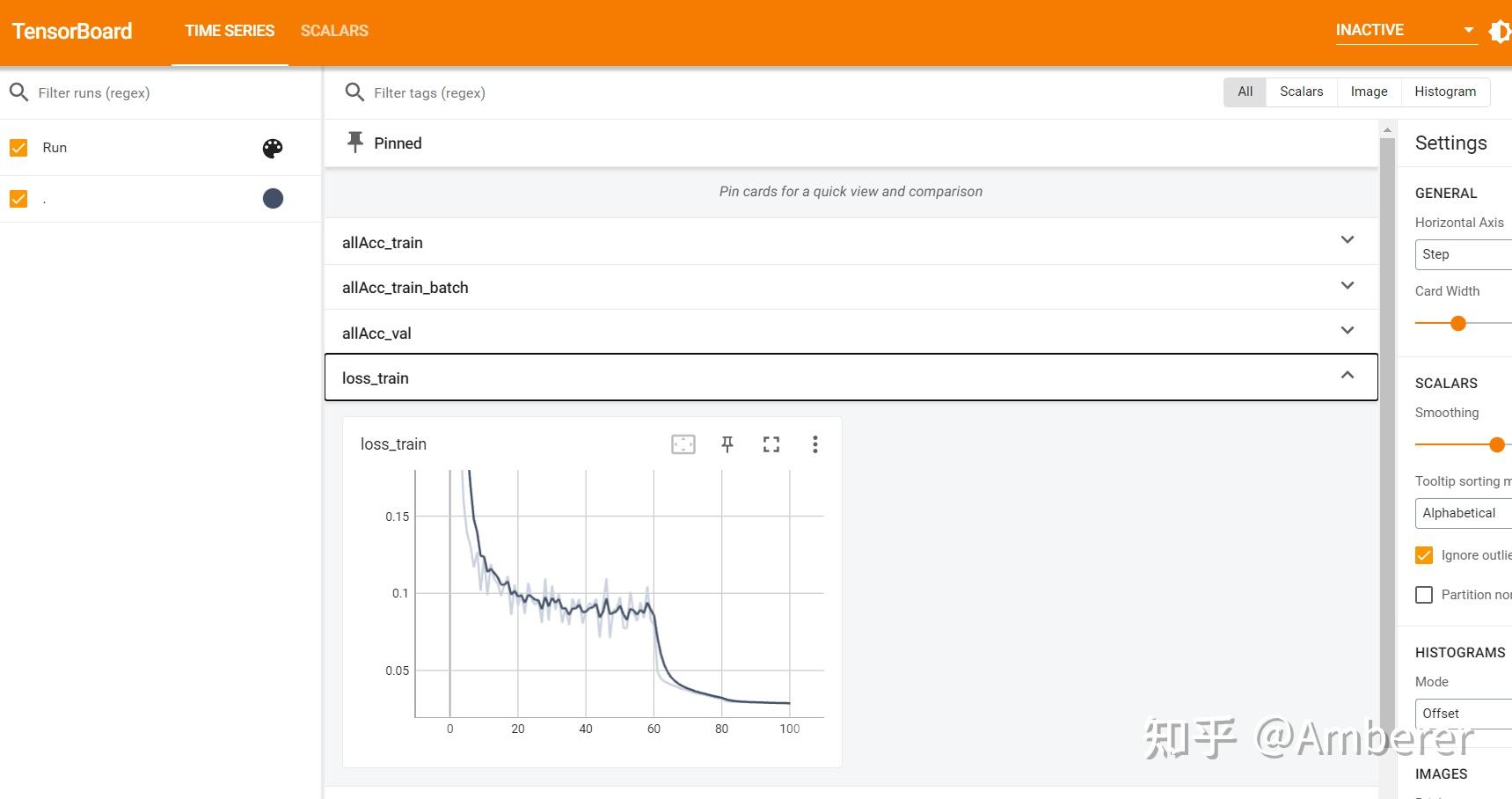1512x799 pixels.
Task: Select the Histogram tag filter tab
Action: tap(1445, 92)
